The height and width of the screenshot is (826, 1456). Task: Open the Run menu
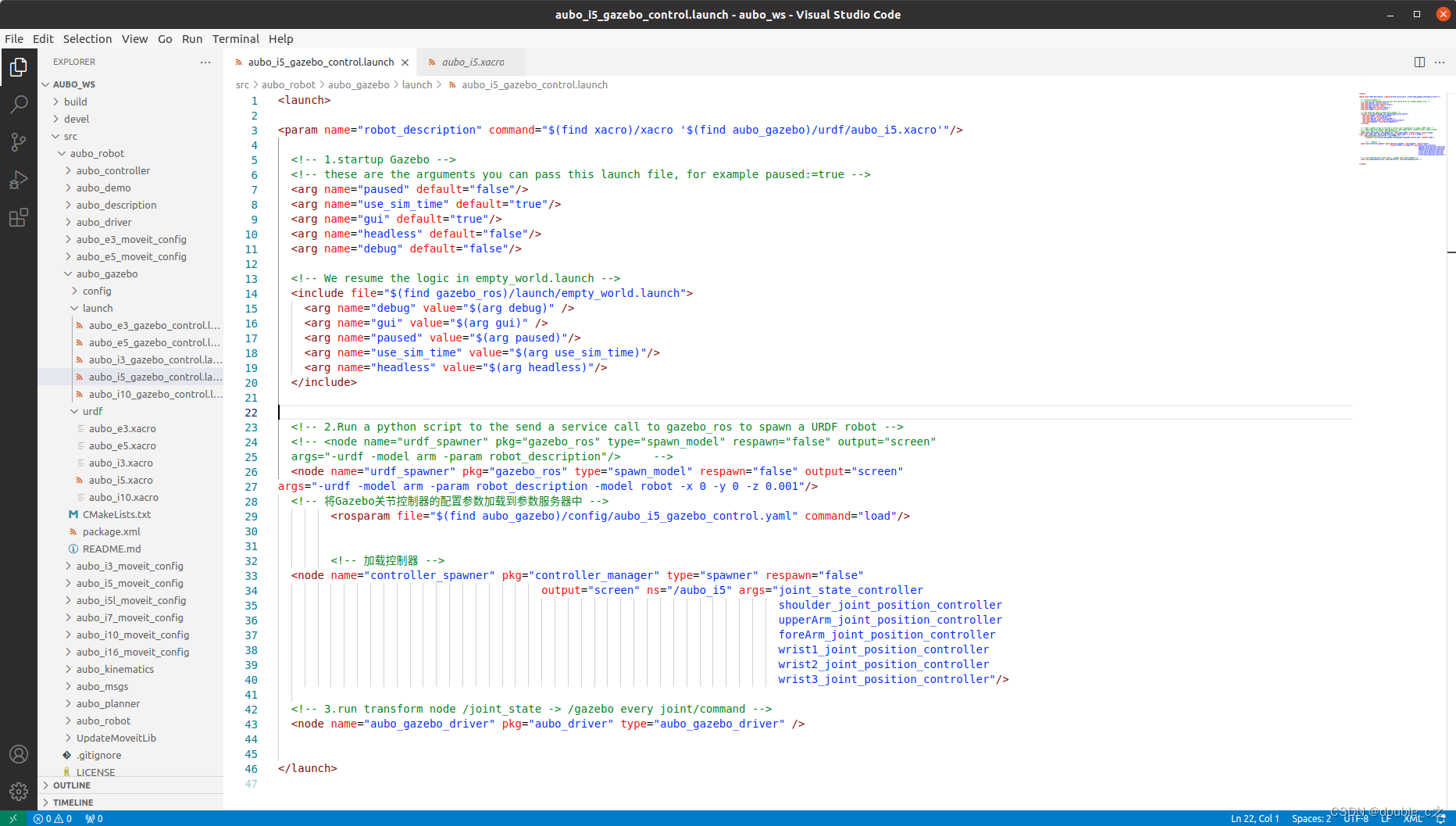[x=192, y=38]
